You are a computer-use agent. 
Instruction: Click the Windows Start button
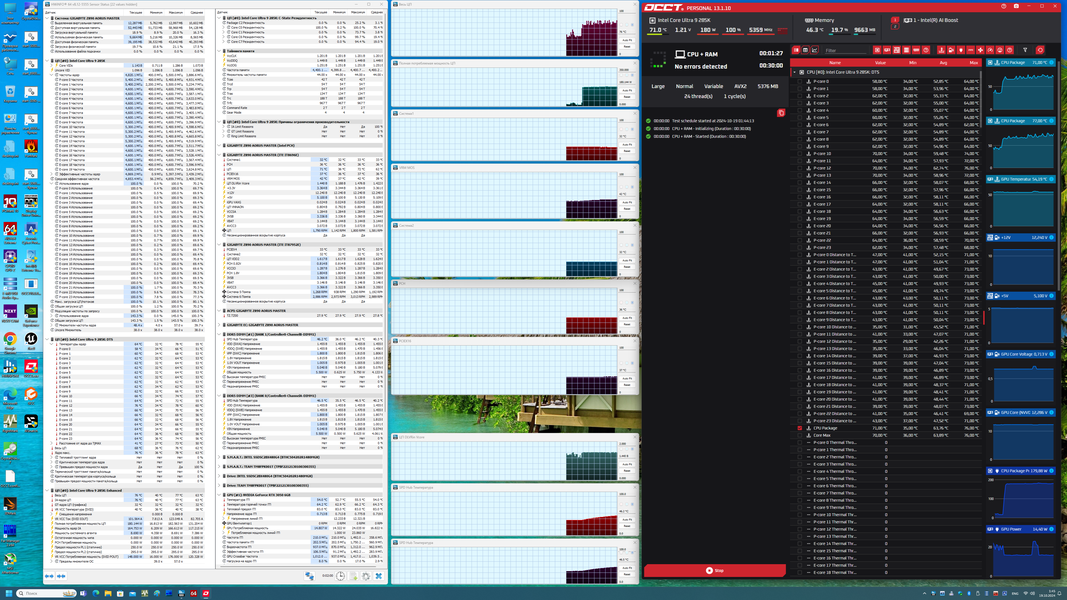coord(8,593)
